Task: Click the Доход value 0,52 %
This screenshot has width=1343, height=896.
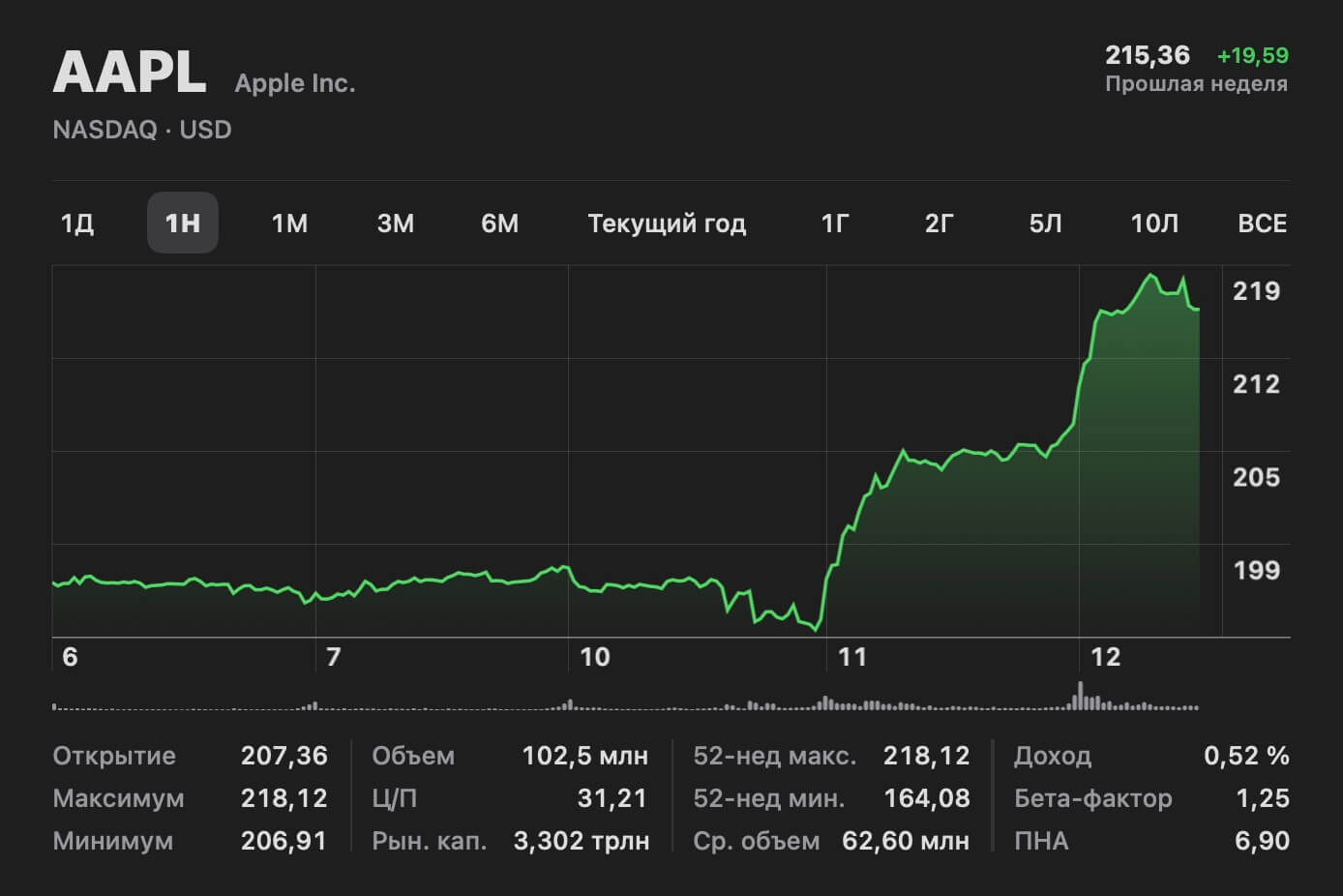Action: click(1246, 756)
